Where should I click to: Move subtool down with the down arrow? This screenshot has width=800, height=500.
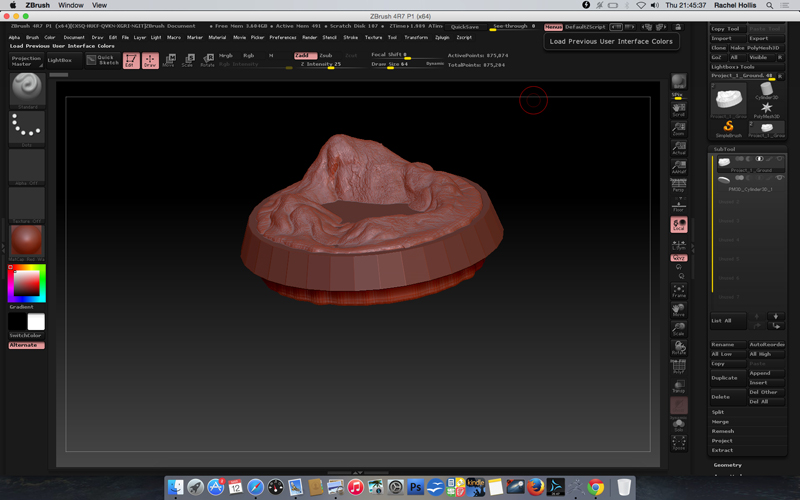(776, 316)
